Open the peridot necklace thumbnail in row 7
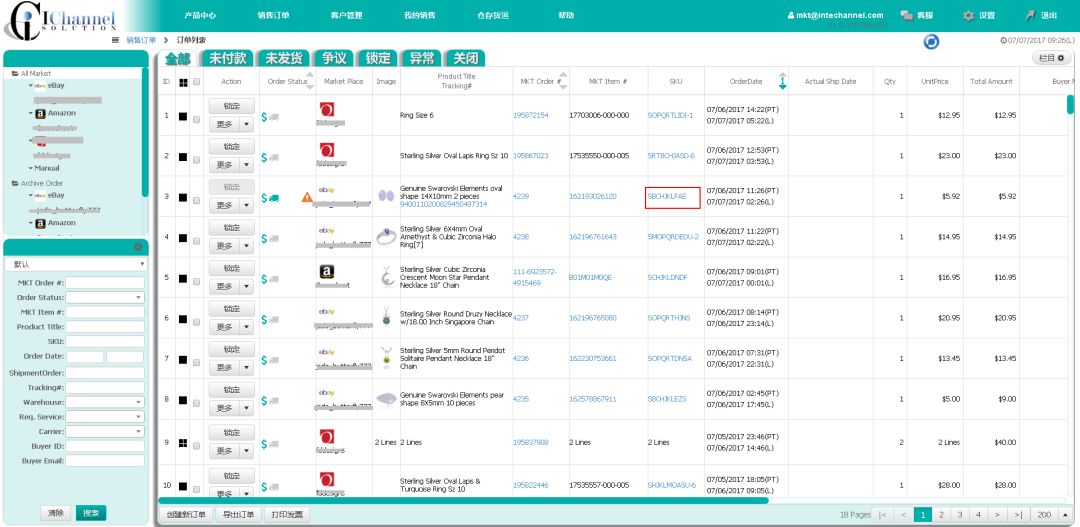1080x527 pixels. [386, 358]
